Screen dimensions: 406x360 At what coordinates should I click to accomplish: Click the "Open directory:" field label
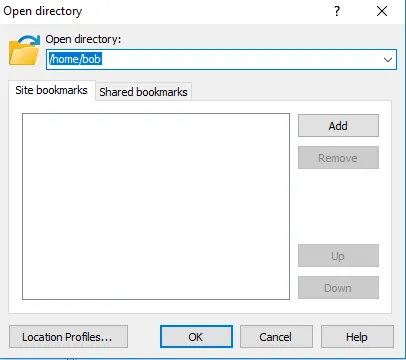point(83,39)
